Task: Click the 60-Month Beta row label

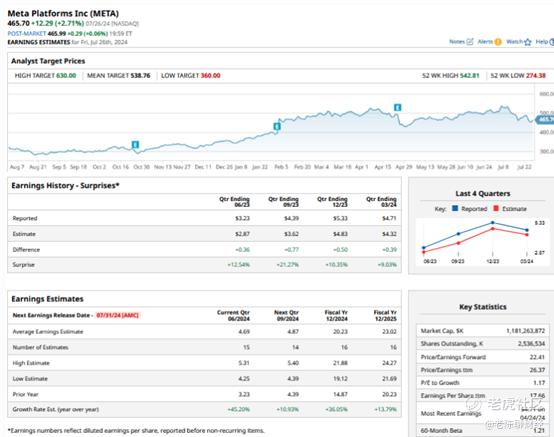Action: [441, 431]
